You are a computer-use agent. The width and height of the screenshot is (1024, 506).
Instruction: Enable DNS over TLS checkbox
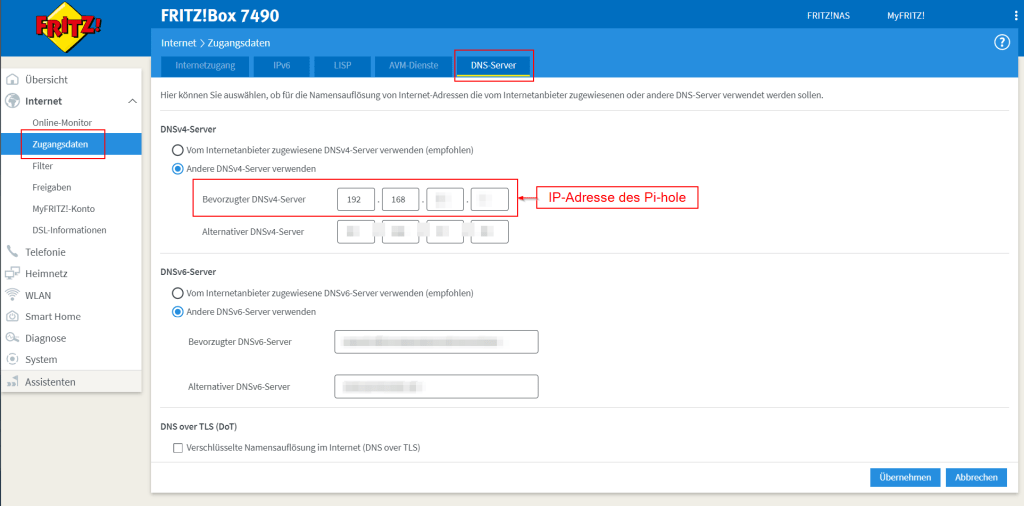(x=178, y=448)
